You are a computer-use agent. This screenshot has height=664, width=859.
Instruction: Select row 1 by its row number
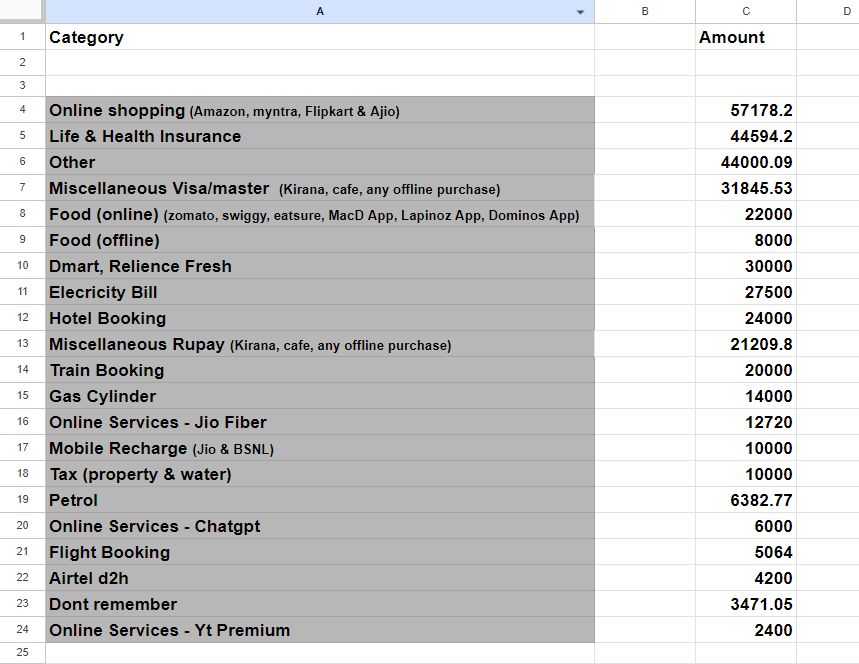[22, 37]
